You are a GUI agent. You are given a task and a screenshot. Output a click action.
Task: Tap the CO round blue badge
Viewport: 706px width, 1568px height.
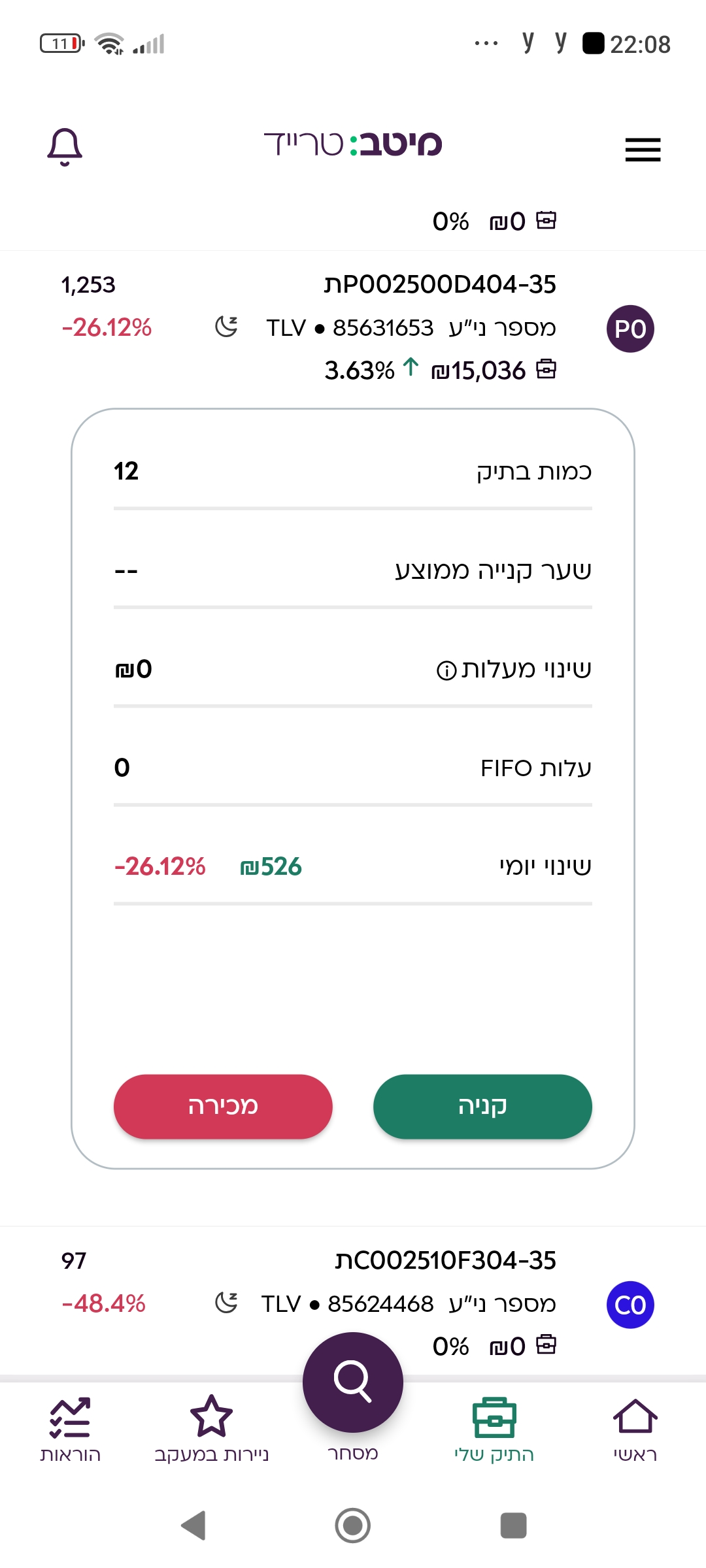(630, 1305)
